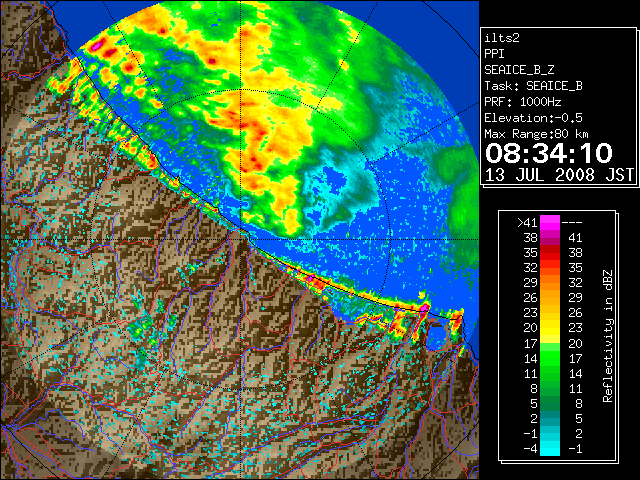Screen dimensions: 640x480
Task: Click the magenta echo core over the top-left sea
Action: click(97, 47)
